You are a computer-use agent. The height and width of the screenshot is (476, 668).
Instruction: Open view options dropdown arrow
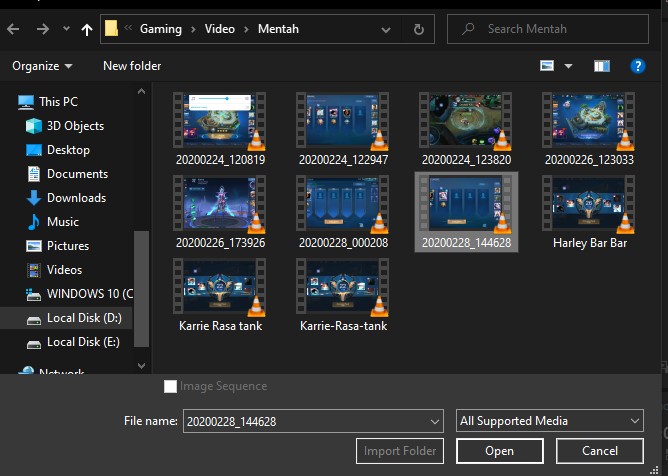click(568, 66)
